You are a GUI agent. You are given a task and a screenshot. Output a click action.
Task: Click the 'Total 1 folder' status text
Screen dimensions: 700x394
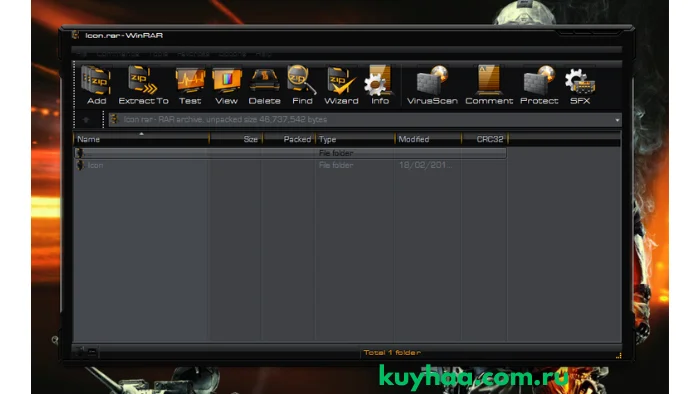392,353
